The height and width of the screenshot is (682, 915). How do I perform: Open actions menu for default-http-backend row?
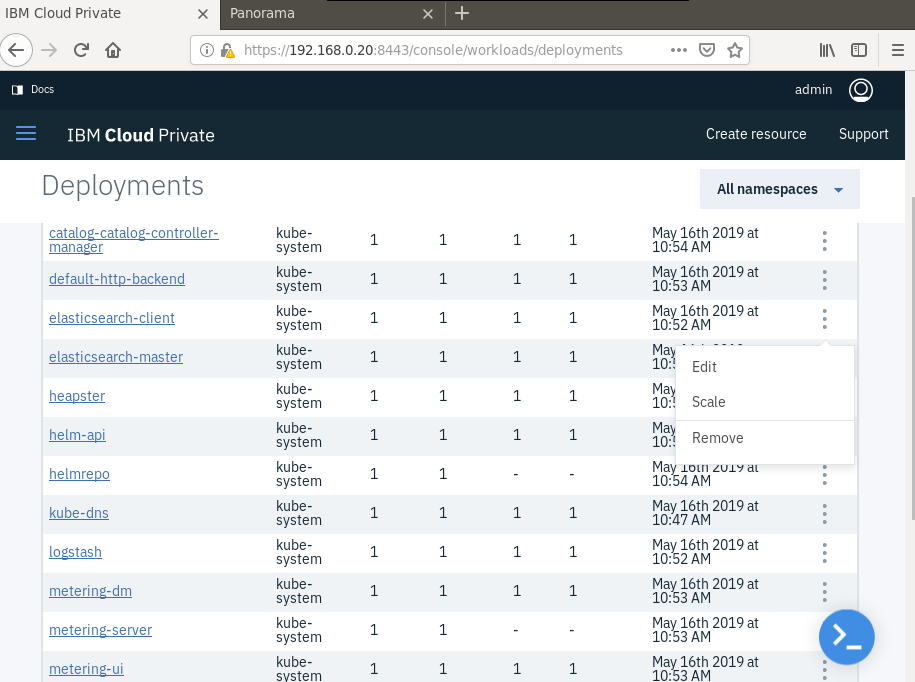825,279
